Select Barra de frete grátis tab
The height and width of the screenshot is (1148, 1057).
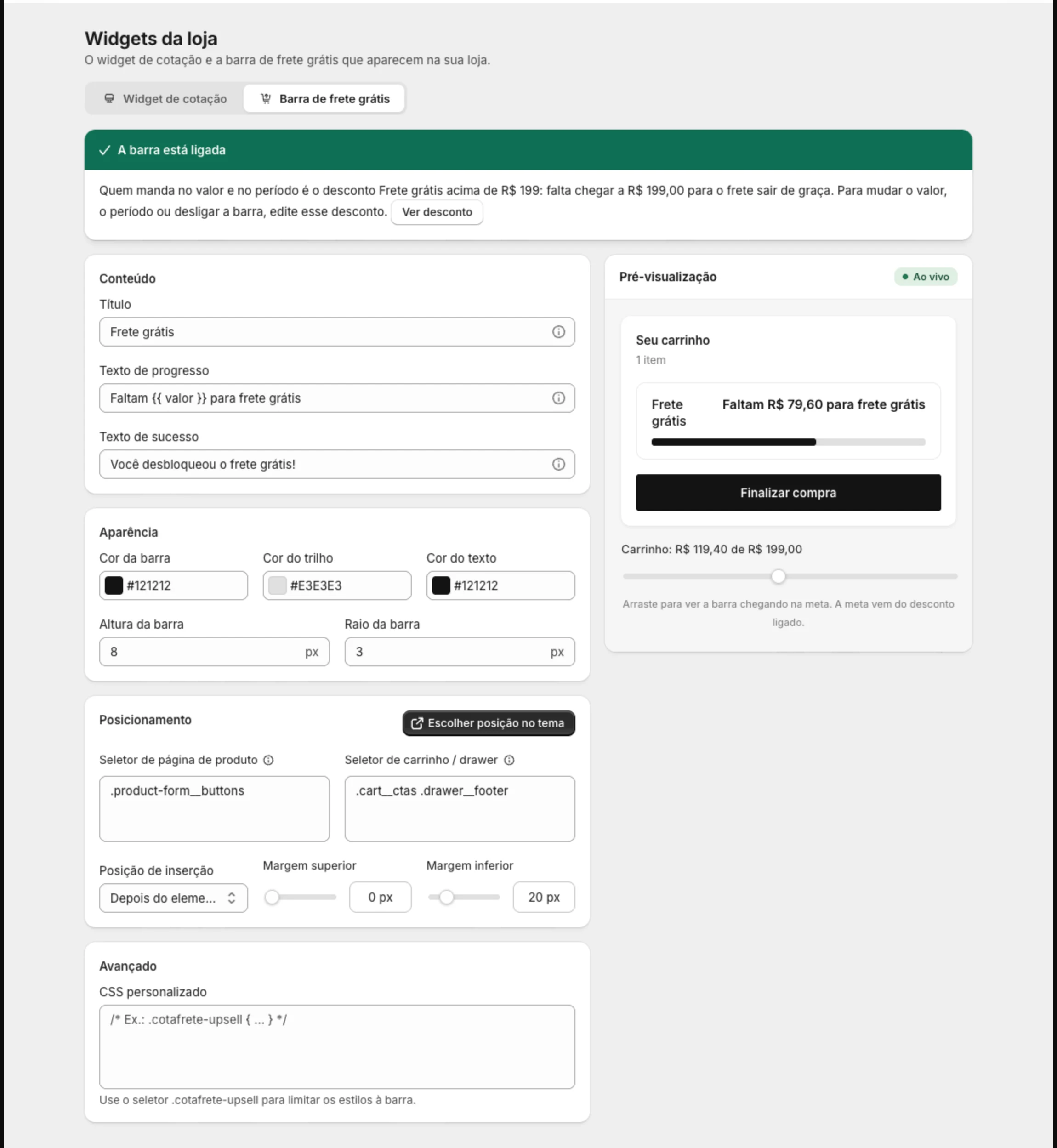pos(324,99)
